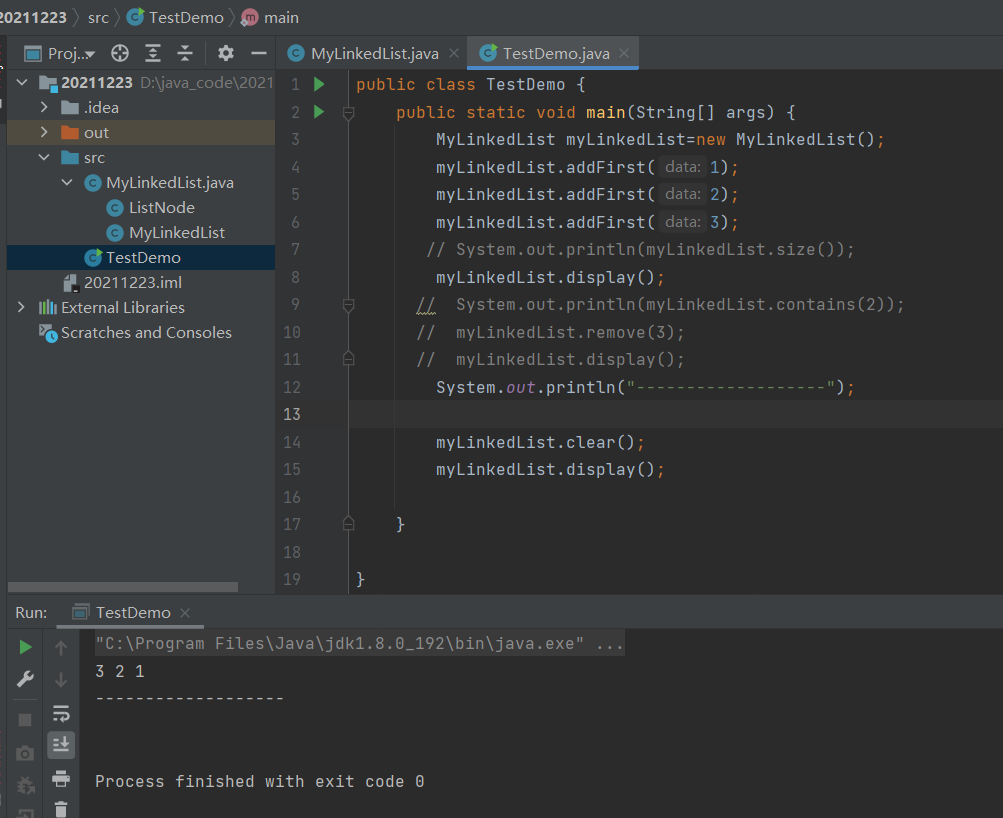
Task: Close the TestDemo run tab
Action: pos(185,613)
